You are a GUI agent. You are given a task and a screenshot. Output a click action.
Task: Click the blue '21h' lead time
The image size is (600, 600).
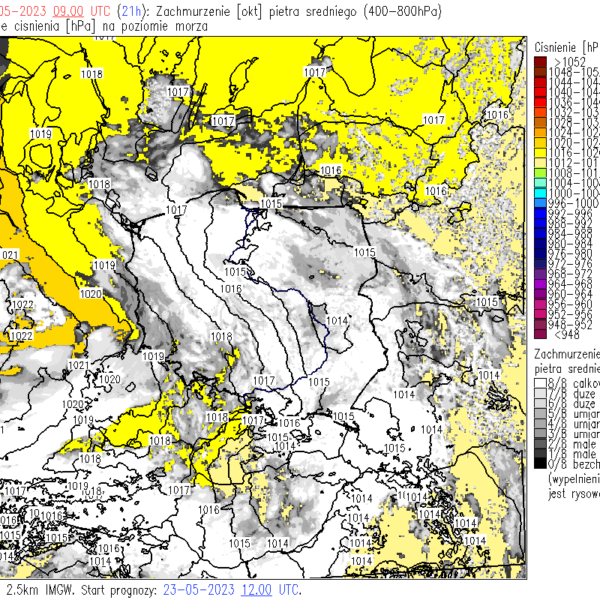point(131,11)
